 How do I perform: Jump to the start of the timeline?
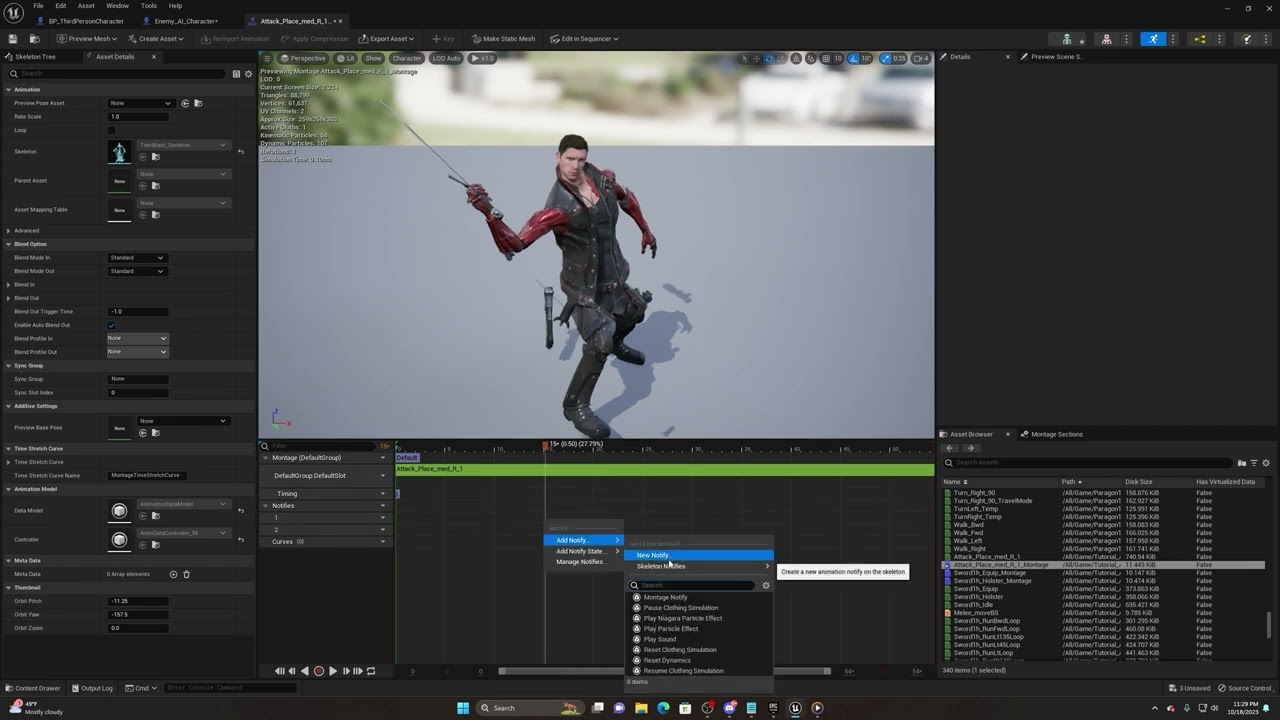(279, 671)
